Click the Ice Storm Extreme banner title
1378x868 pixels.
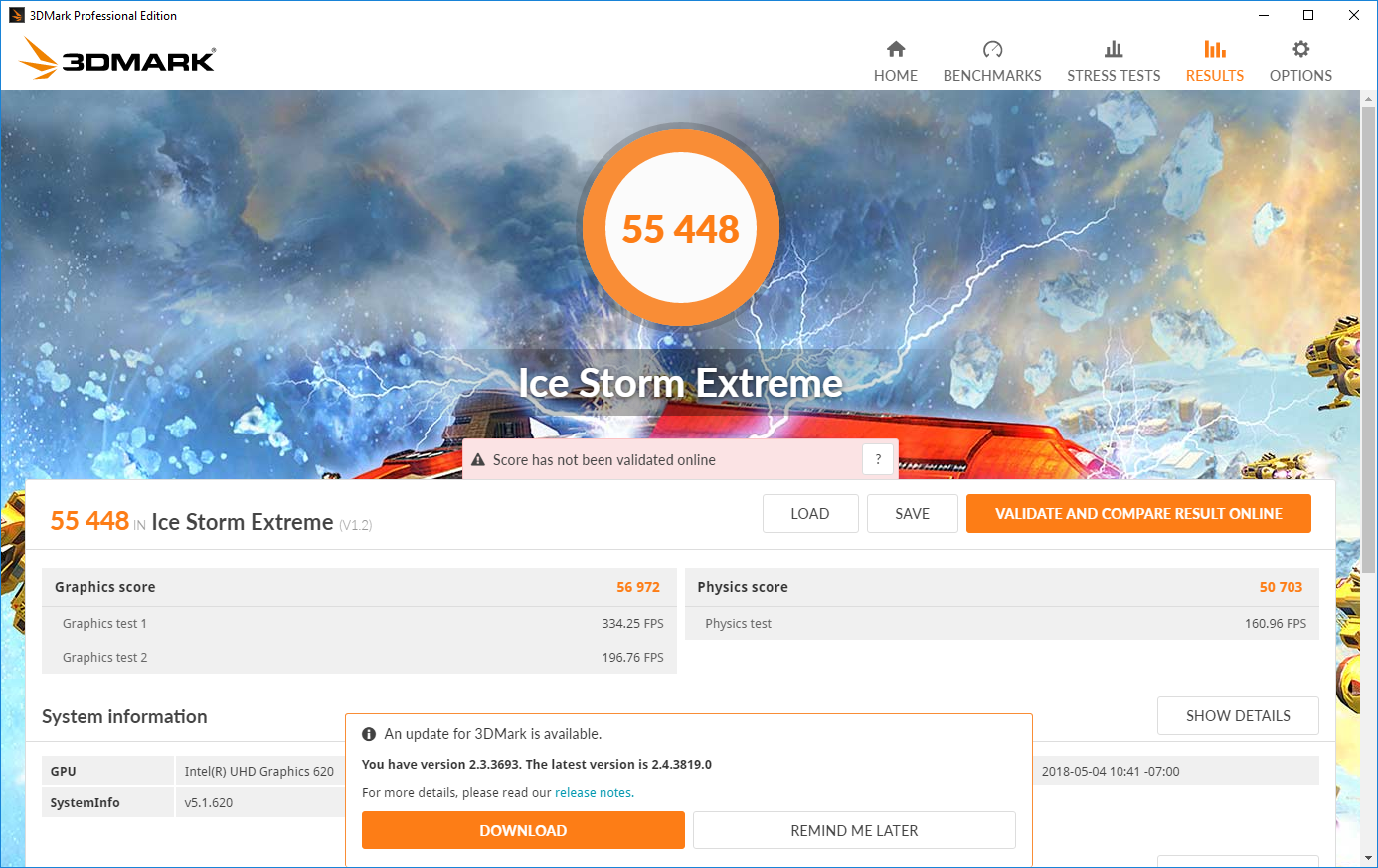(x=681, y=383)
